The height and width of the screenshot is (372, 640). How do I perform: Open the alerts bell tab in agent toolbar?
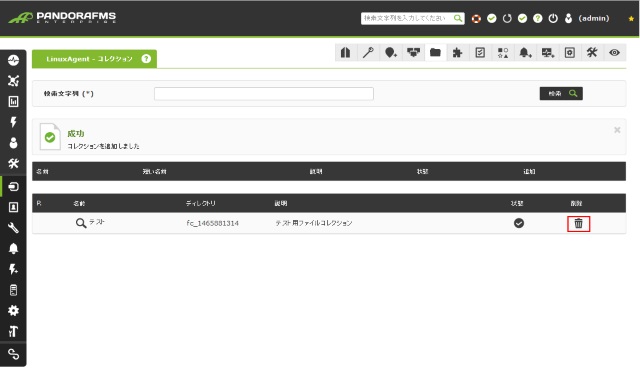point(525,52)
